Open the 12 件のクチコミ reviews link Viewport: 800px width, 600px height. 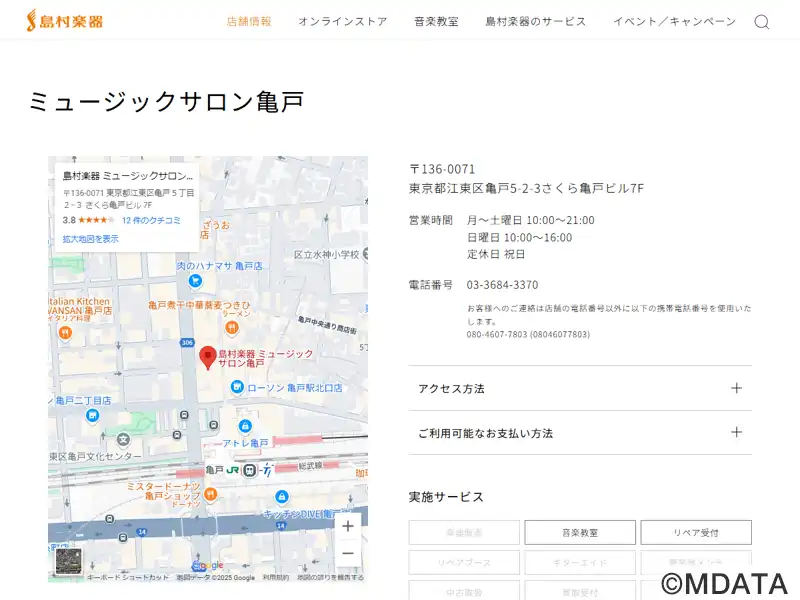(151, 220)
